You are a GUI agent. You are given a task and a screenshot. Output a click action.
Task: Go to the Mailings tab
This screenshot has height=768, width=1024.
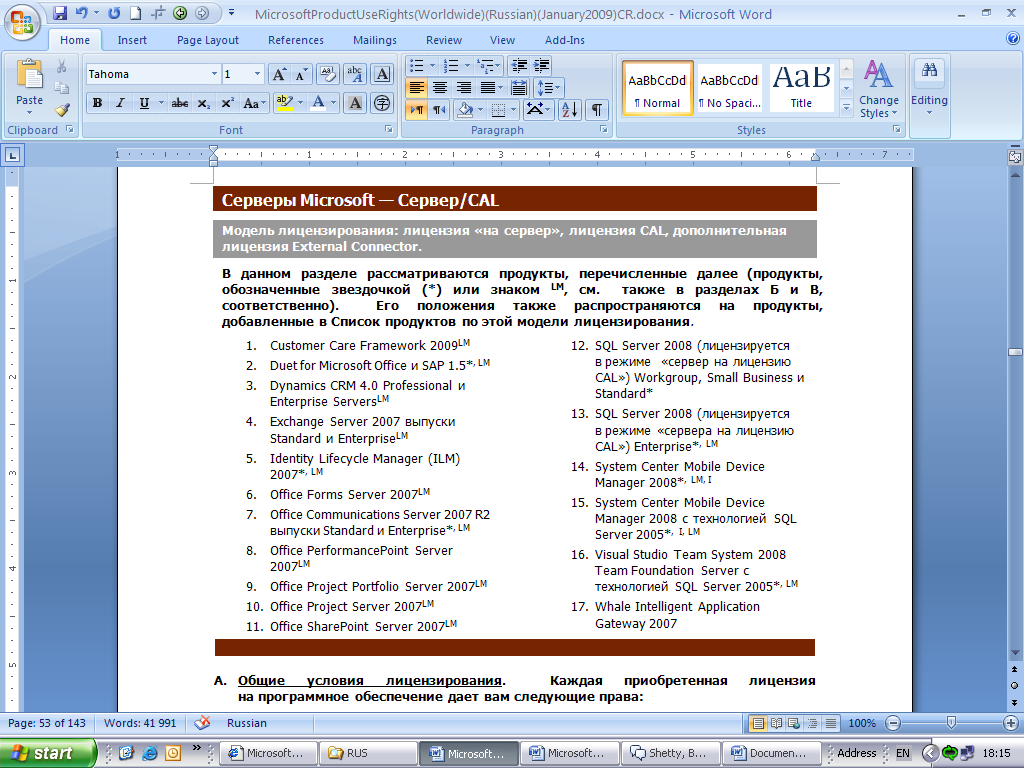point(375,40)
